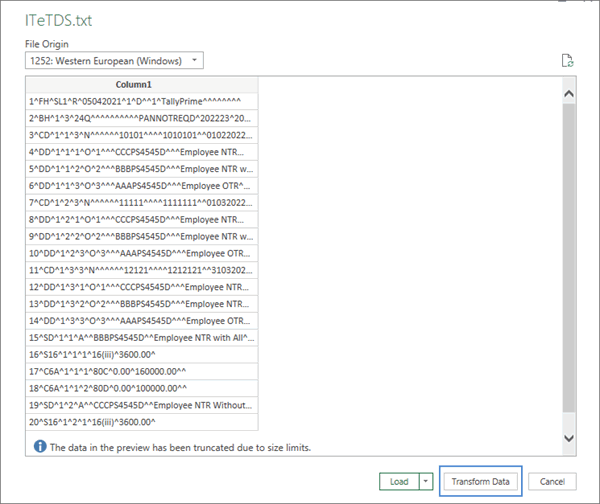The width and height of the screenshot is (600, 504).
Task: Select row starting with 6^DD^1^1^3^O^3
Action: 142,186
